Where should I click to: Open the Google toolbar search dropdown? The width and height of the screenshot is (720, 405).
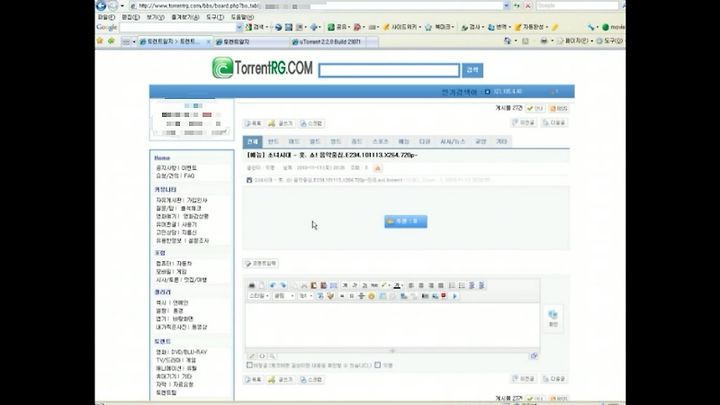click(x=239, y=28)
